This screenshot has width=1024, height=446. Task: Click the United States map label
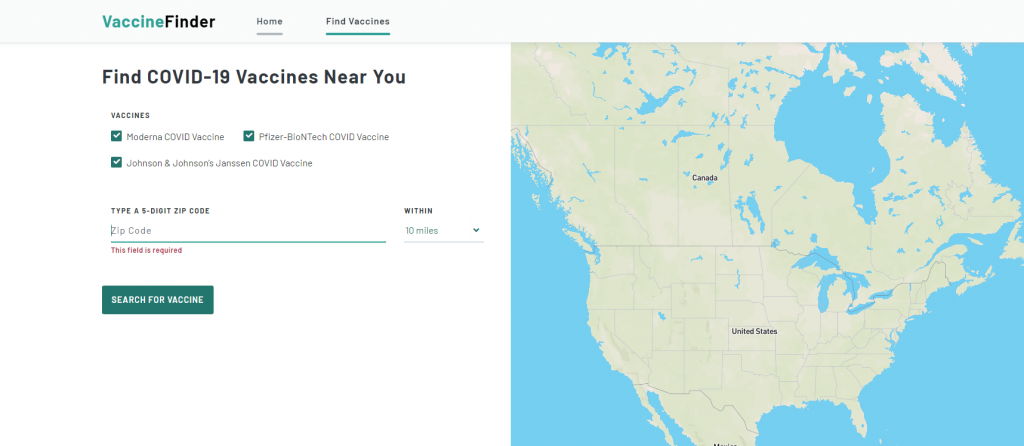tap(754, 331)
